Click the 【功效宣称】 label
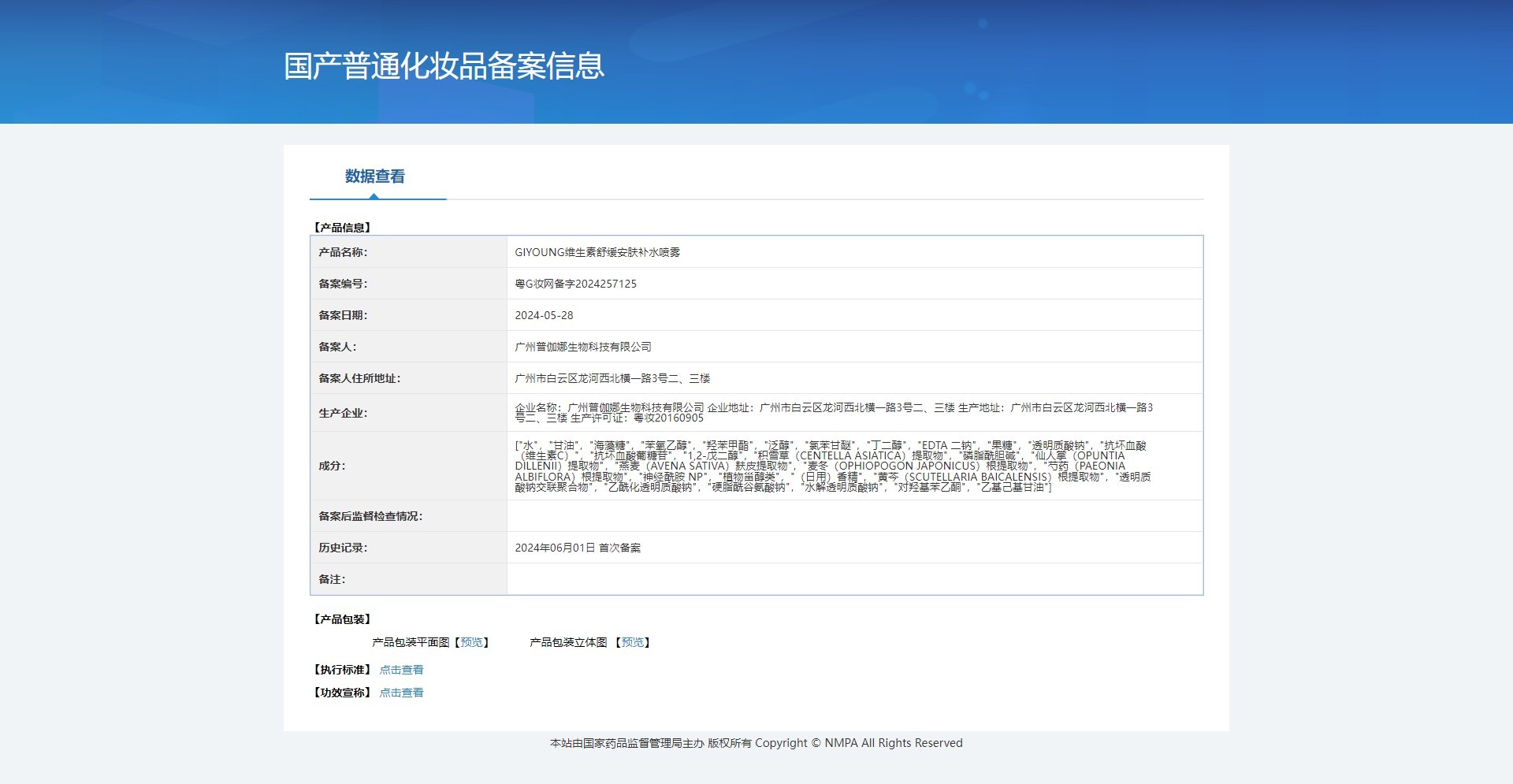The height and width of the screenshot is (784, 1513). [x=343, y=693]
